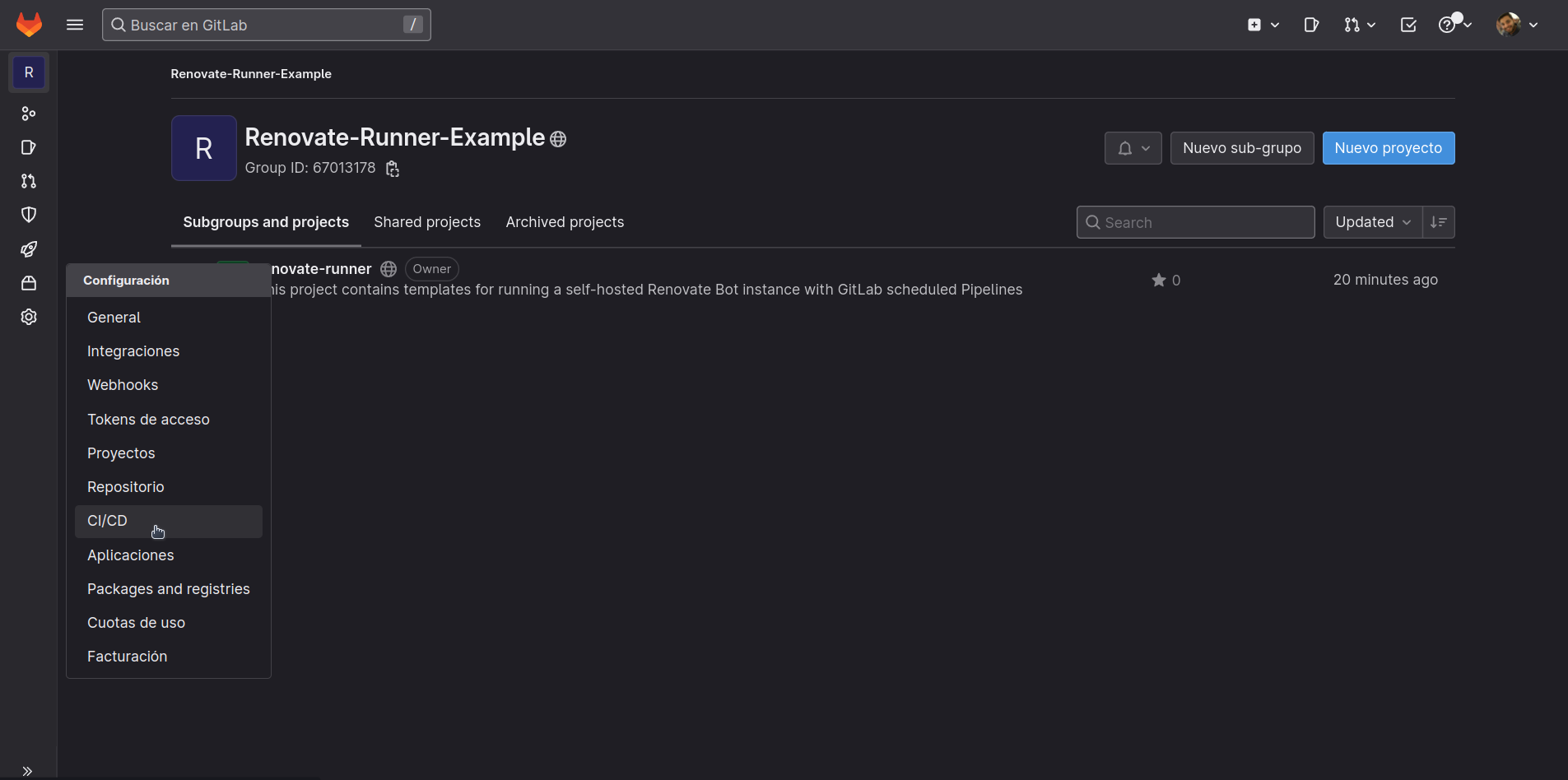The height and width of the screenshot is (780, 1568).
Task: Select Tokens de acceso menu item
Action: (169, 420)
